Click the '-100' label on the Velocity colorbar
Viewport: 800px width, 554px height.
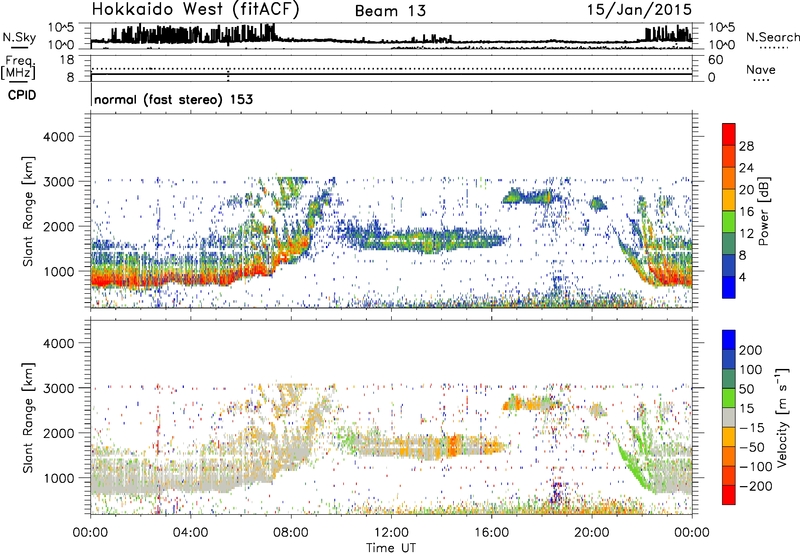756,467
